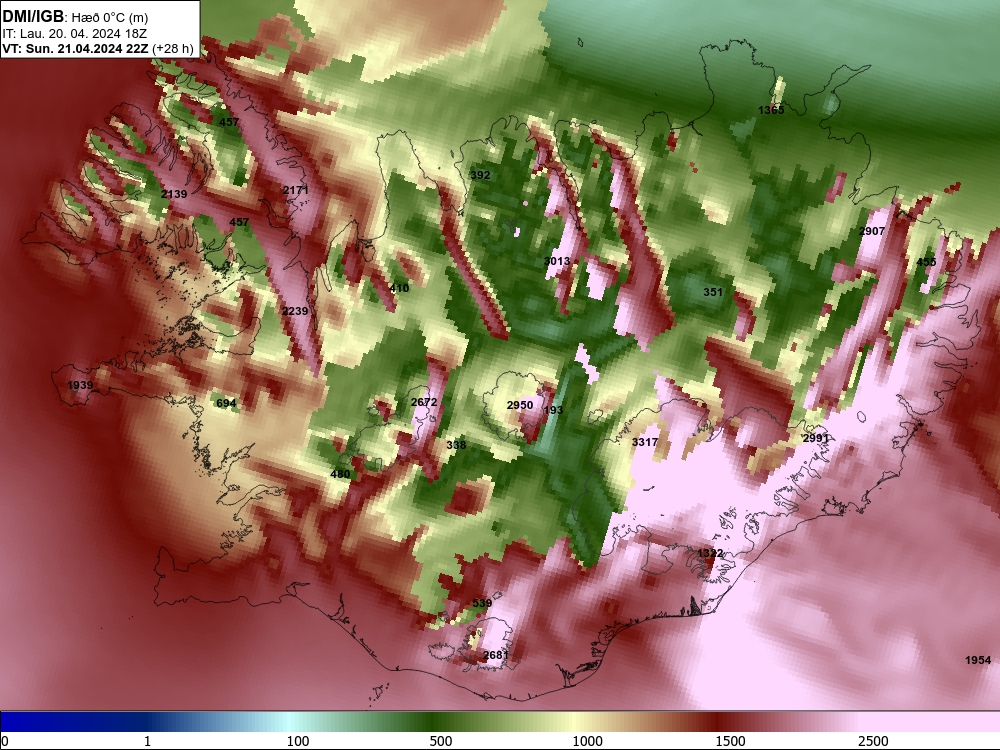The height and width of the screenshot is (750, 1000).
Task: Click the map value 480
Action: point(341,474)
